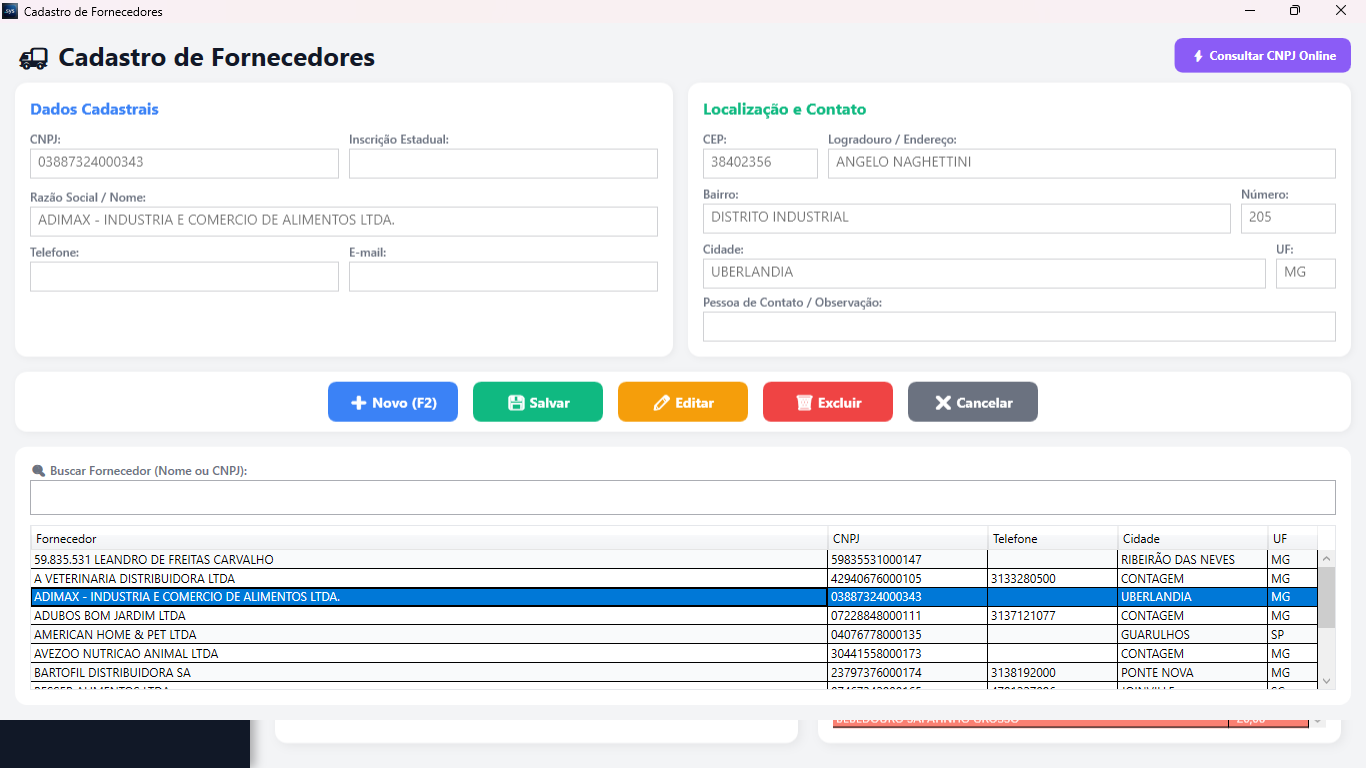Select the AMERICAN HOME & PET LTDA row
1366x768 pixels.
pos(400,634)
